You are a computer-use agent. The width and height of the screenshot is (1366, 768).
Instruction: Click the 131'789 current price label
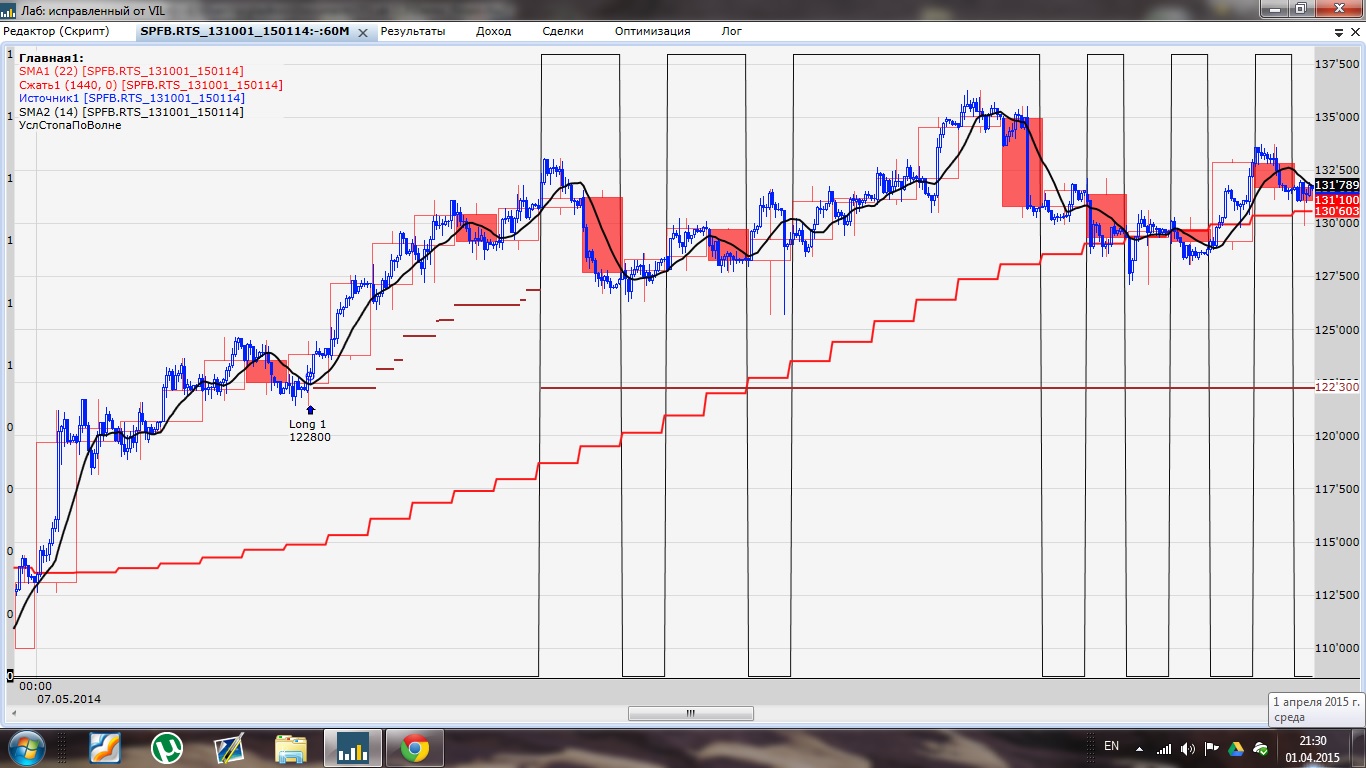coord(1337,185)
